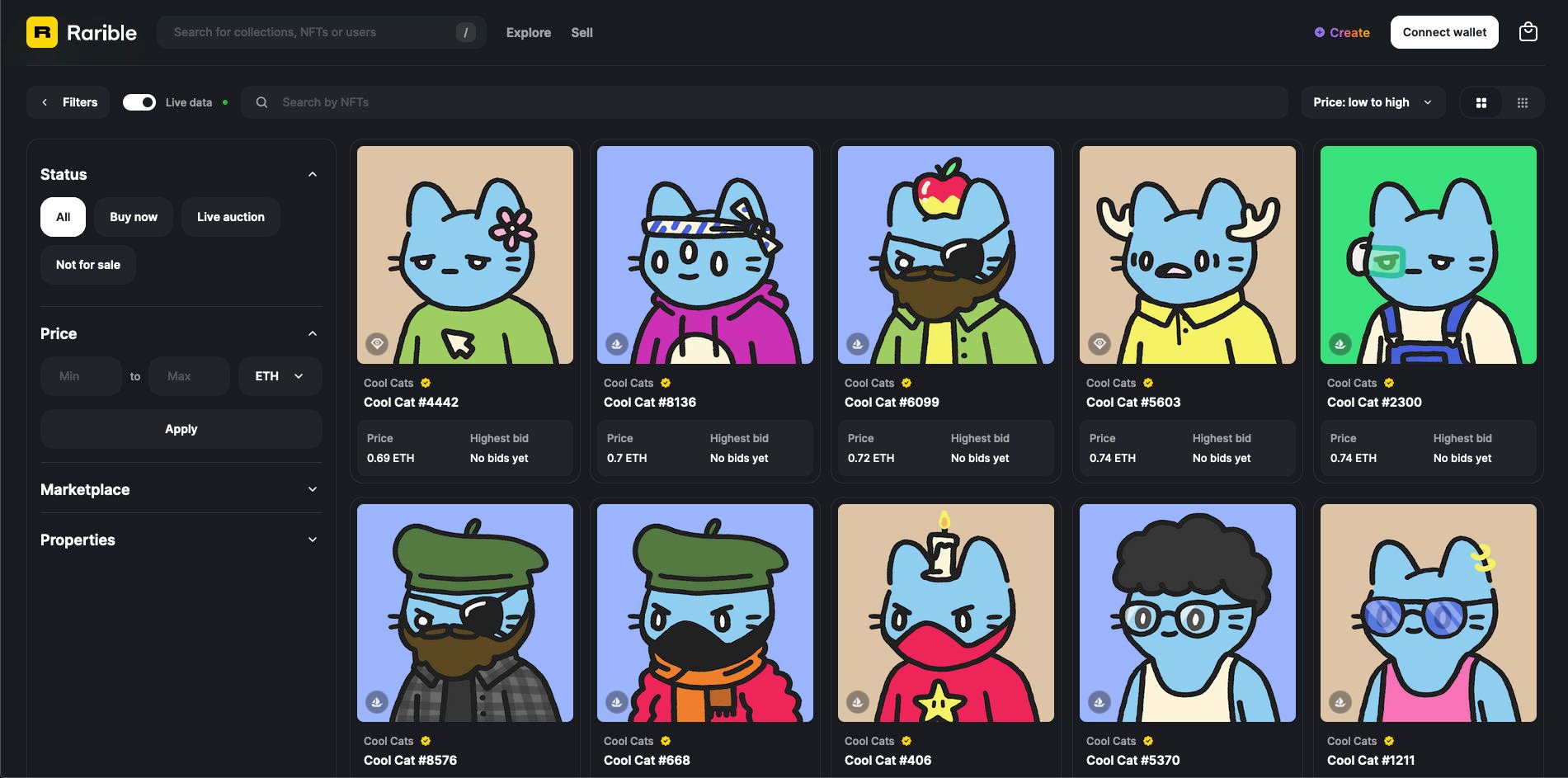The image size is (1568, 778).
Task: Click marketplace badge on Cool Cat #2300 image
Action: (1340, 343)
